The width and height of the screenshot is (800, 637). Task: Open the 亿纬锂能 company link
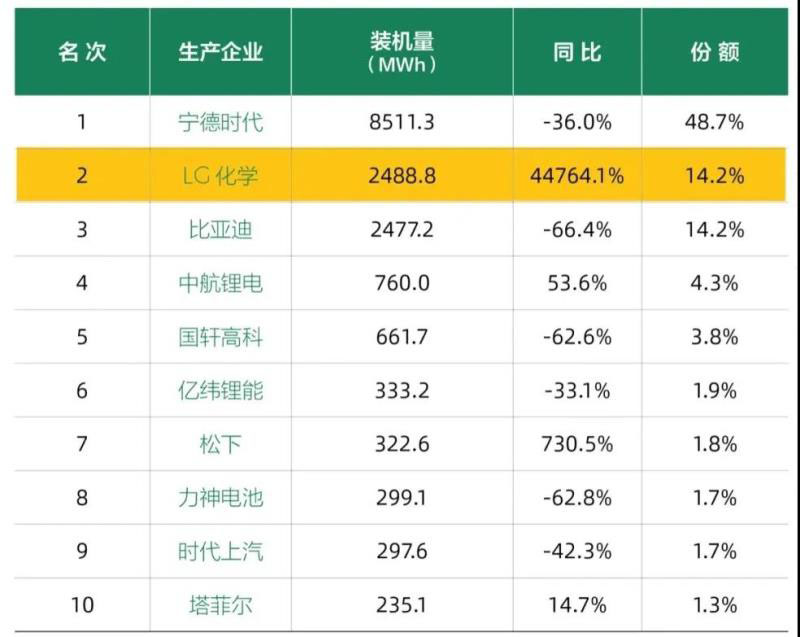220,390
